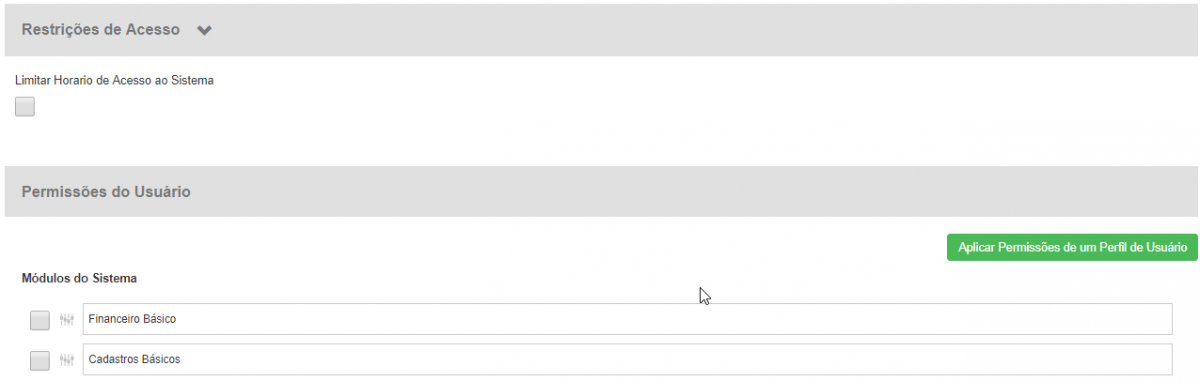Check the Cadastros Básicos module checkbox
The width and height of the screenshot is (1200, 381).
tap(40, 360)
